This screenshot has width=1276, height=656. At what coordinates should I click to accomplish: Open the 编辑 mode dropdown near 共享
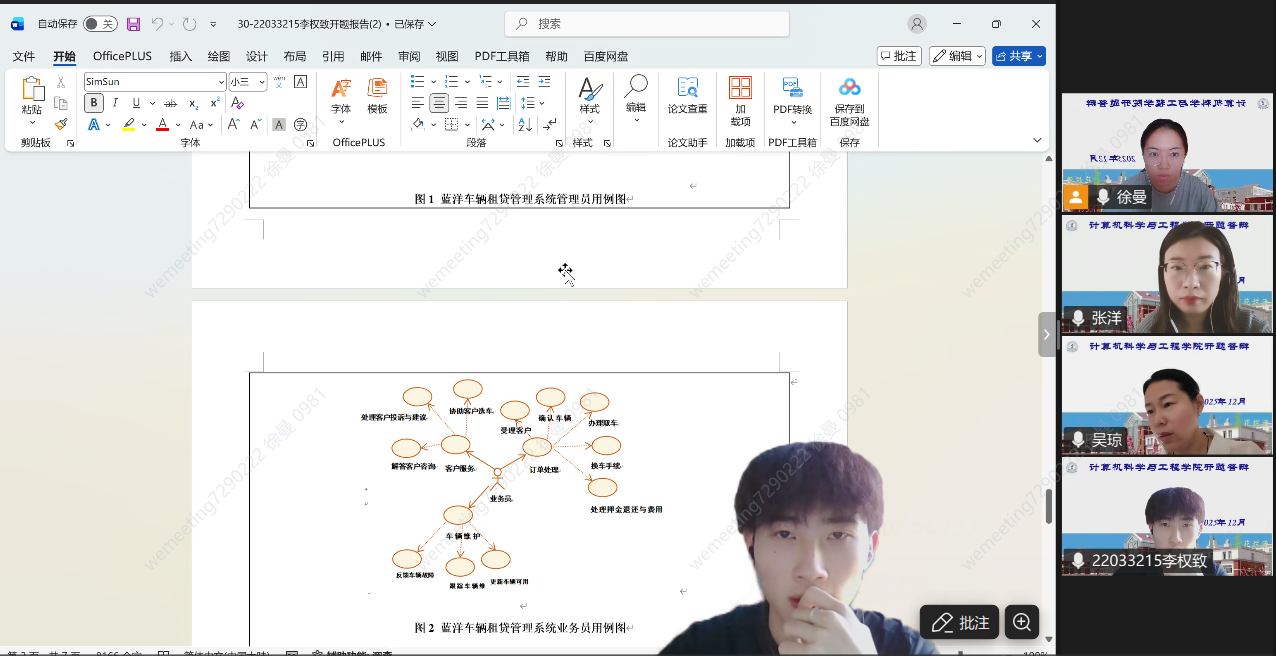[x=957, y=56]
